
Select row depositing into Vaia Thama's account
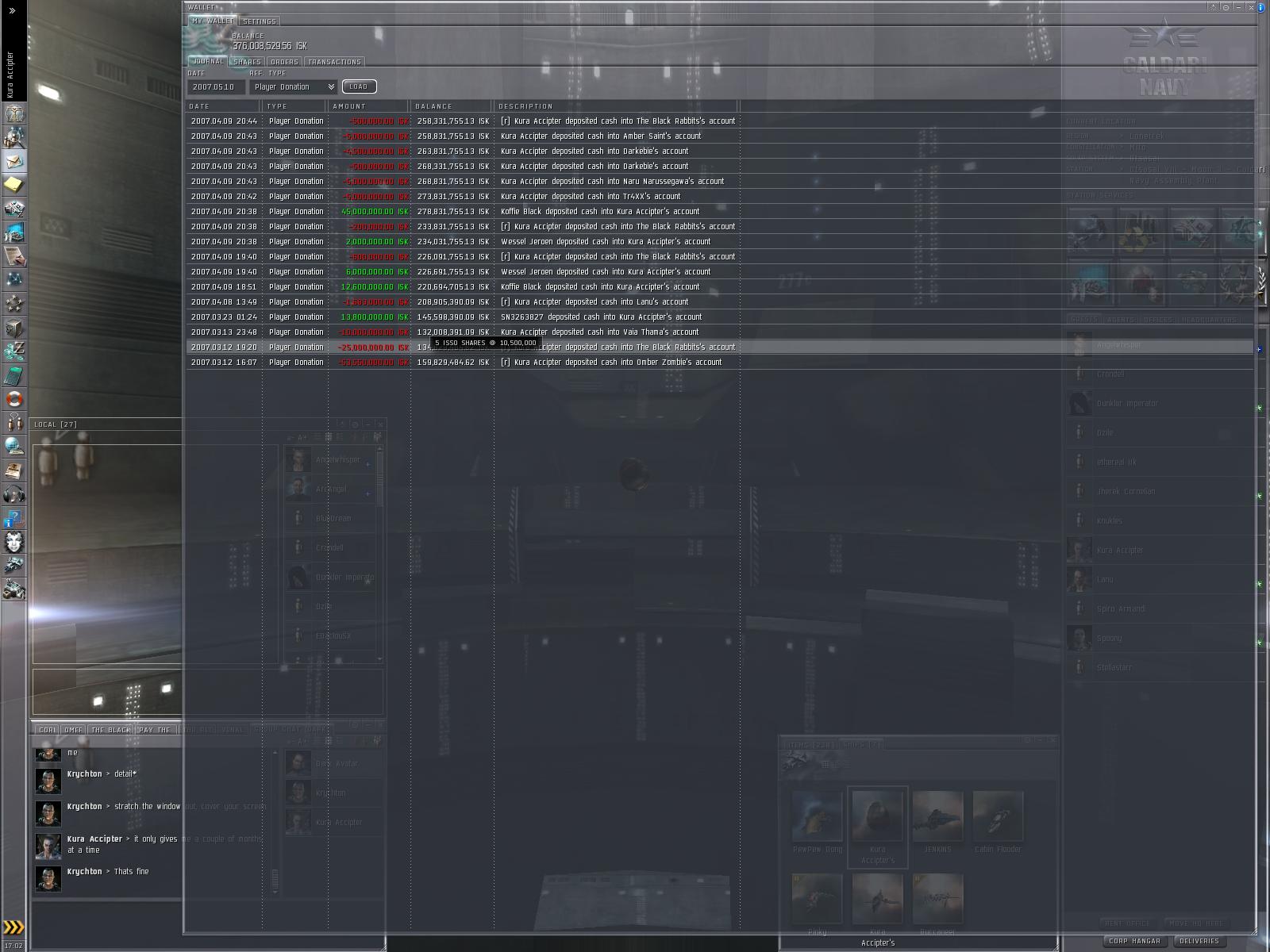click(719, 332)
